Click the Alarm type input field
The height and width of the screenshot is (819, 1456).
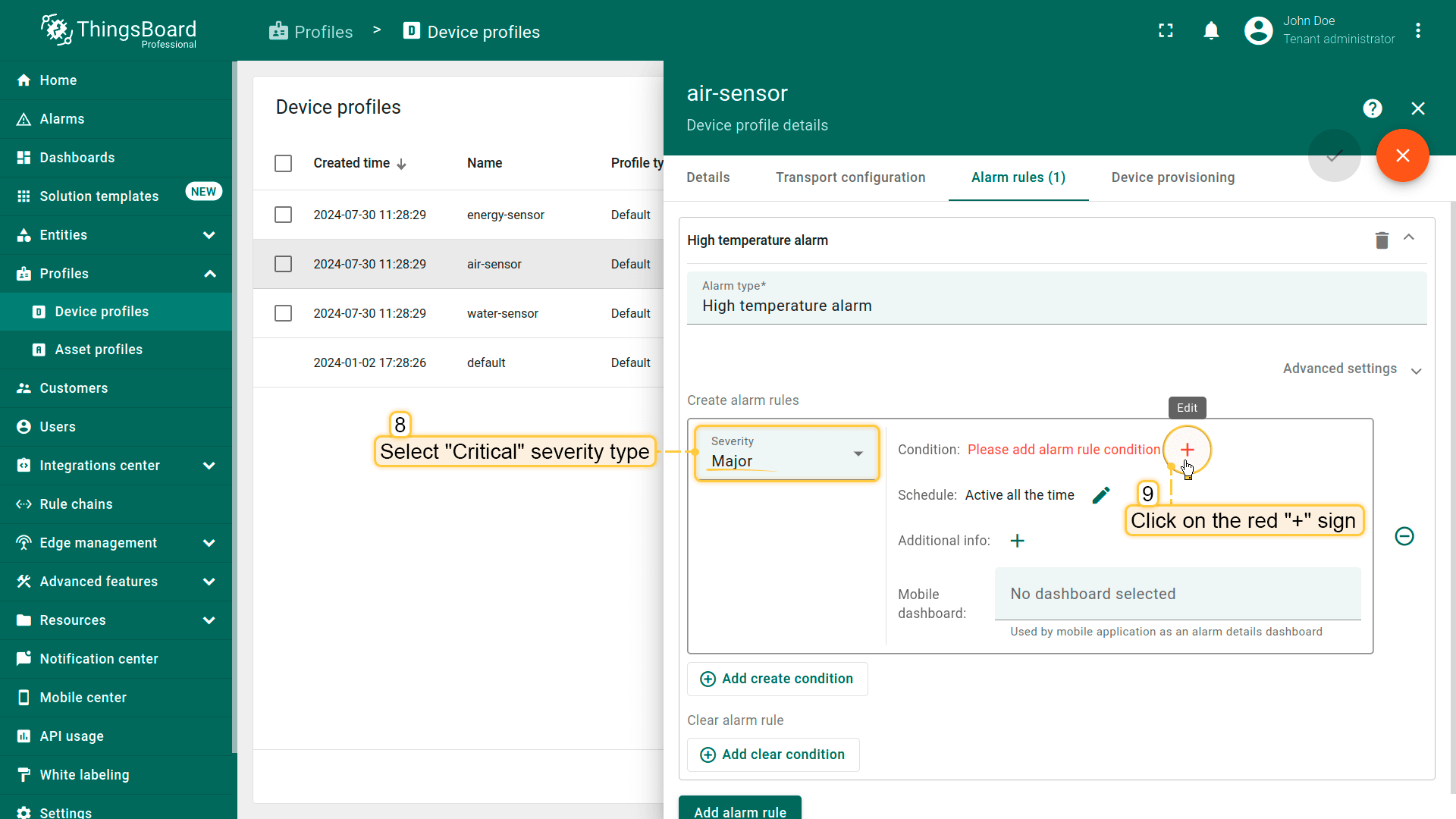coord(1056,306)
